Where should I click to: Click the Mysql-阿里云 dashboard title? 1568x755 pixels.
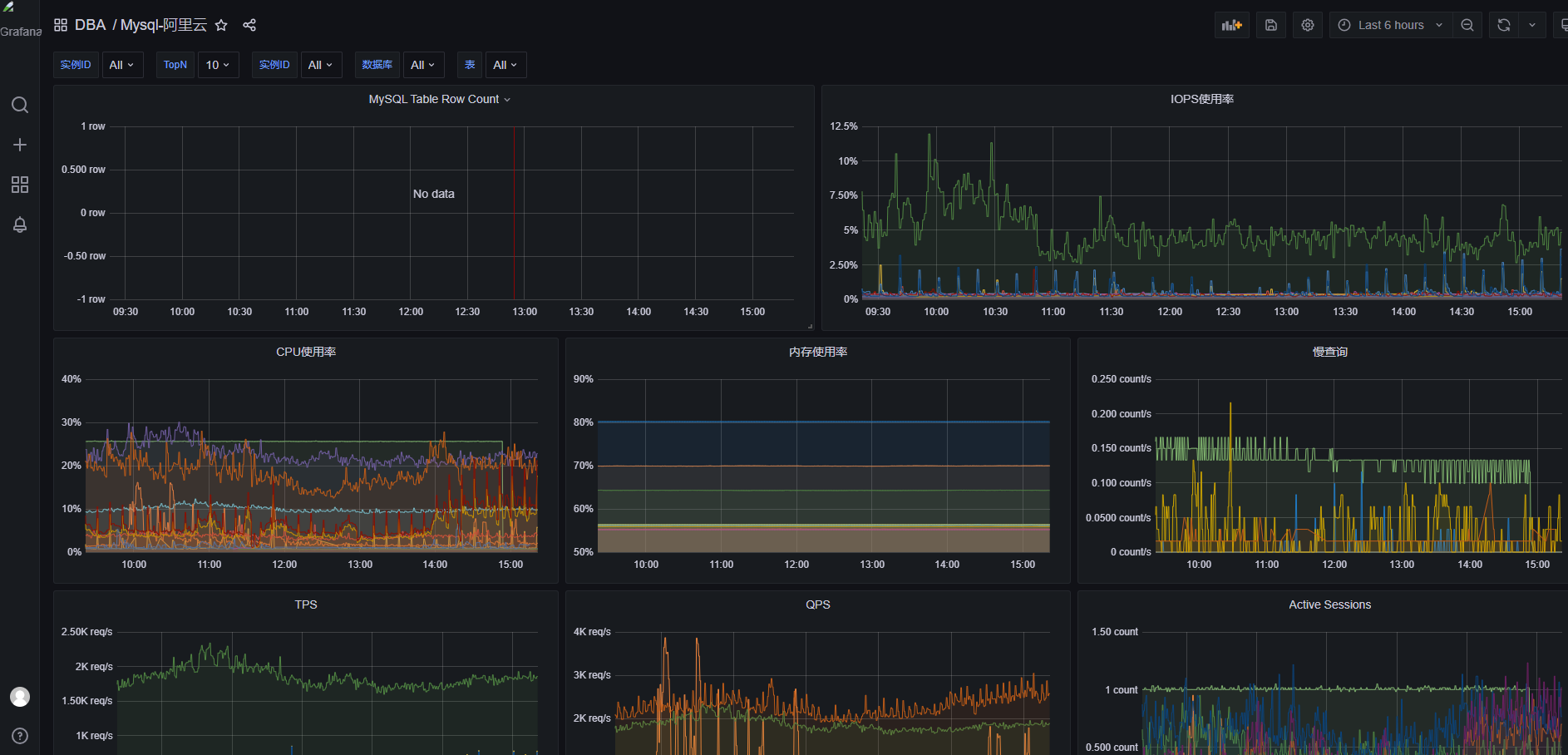(x=164, y=25)
